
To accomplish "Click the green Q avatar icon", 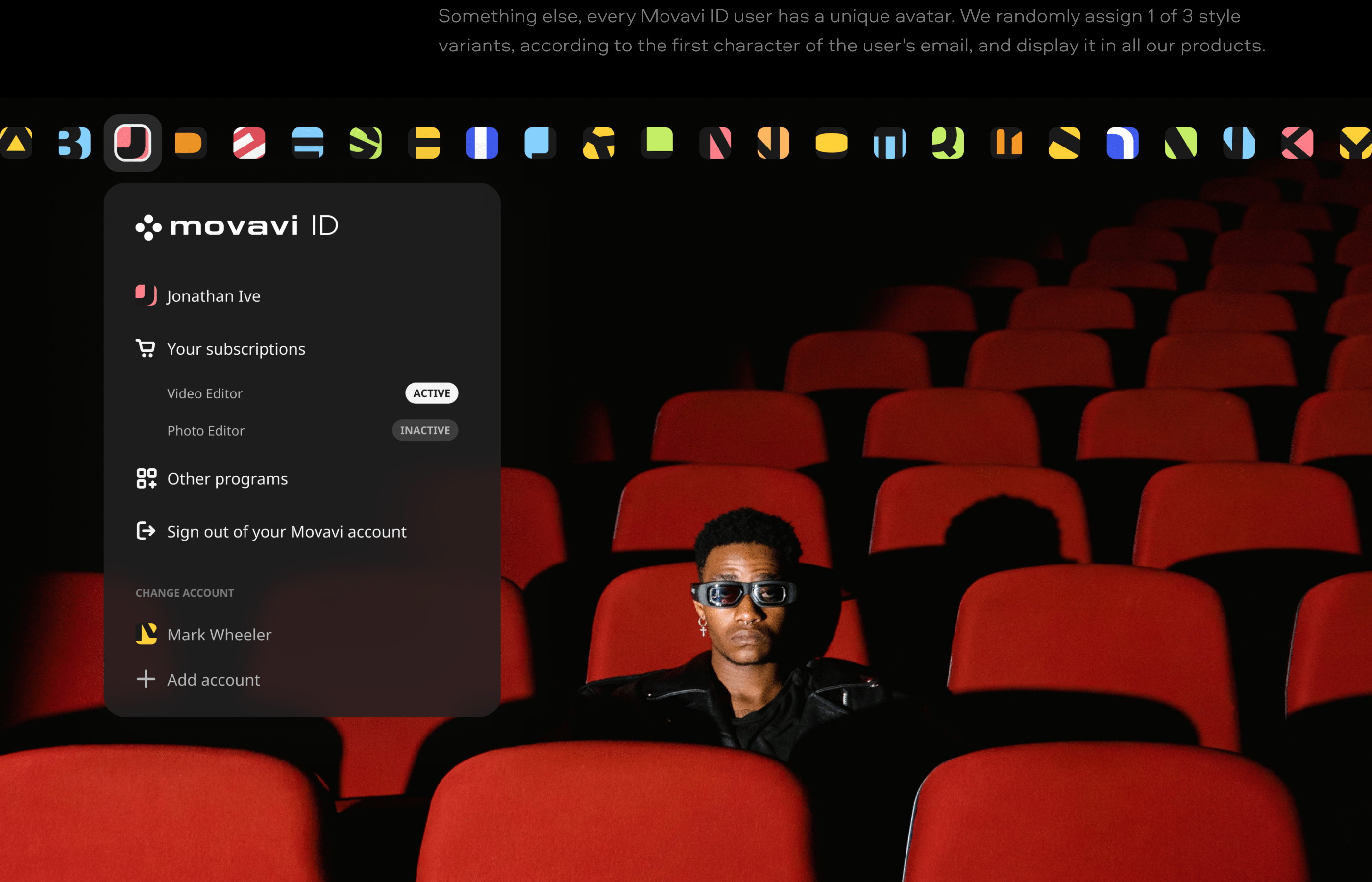I will click(x=948, y=143).
